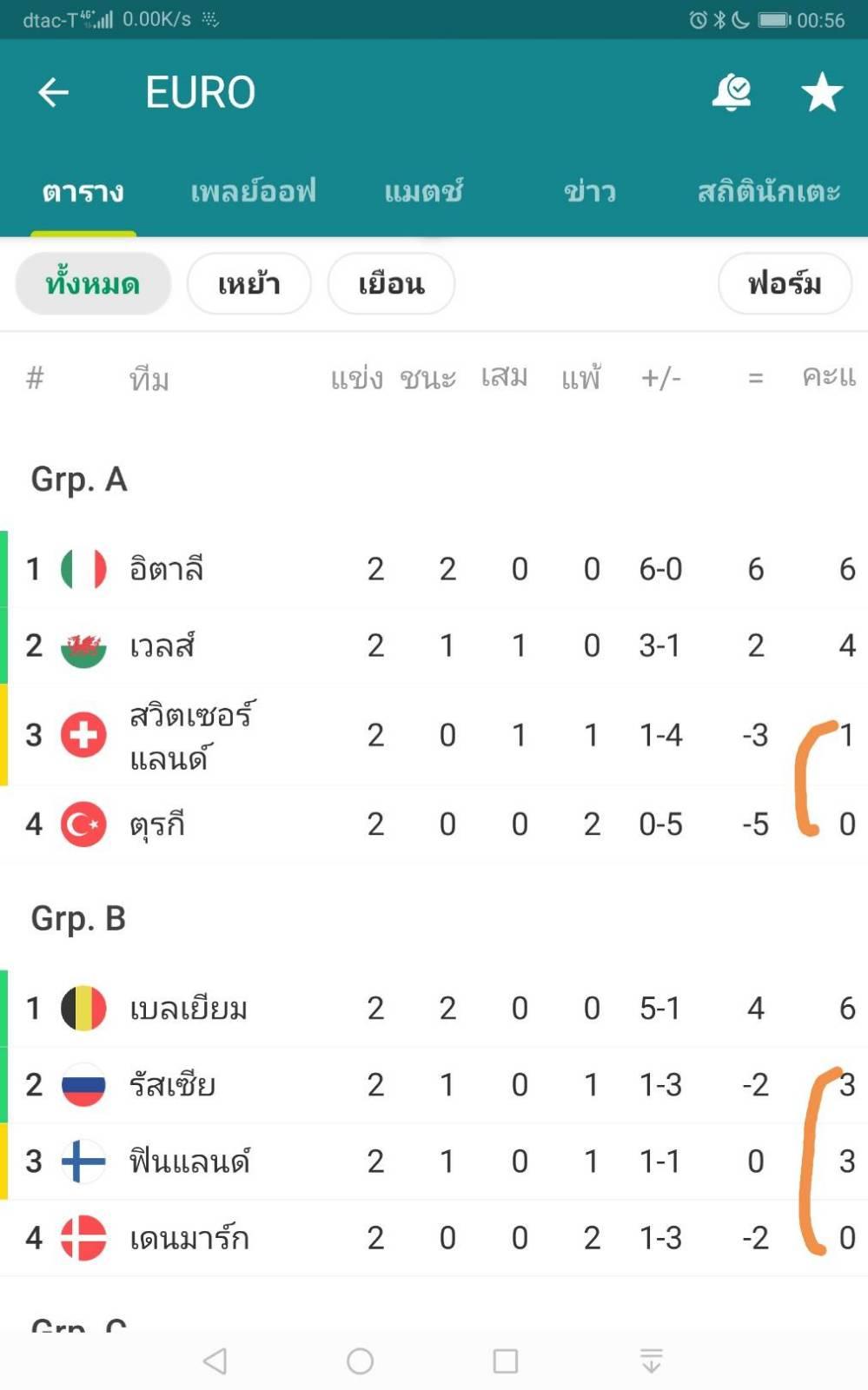Open Italy team flag icon

click(83, 569)
